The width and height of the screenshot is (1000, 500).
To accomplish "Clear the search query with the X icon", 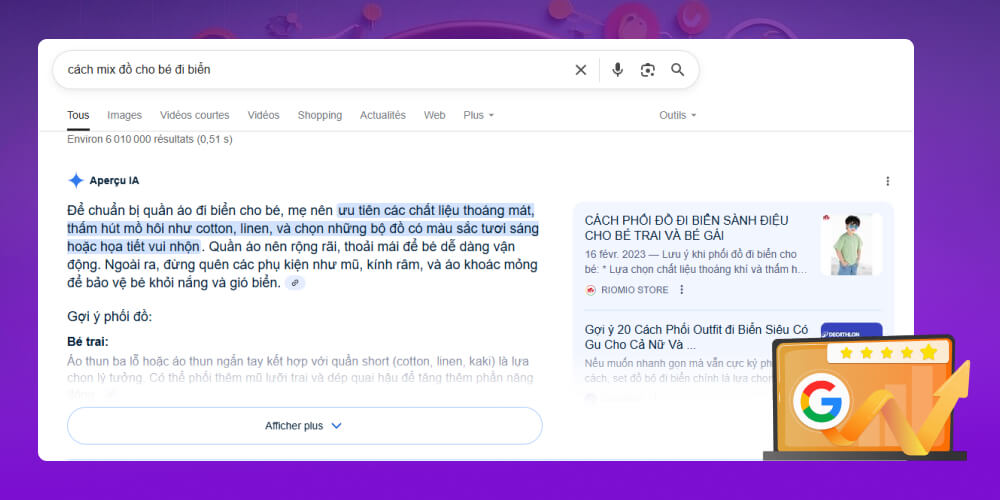I will pyautogui.click(x=580, y=70).
